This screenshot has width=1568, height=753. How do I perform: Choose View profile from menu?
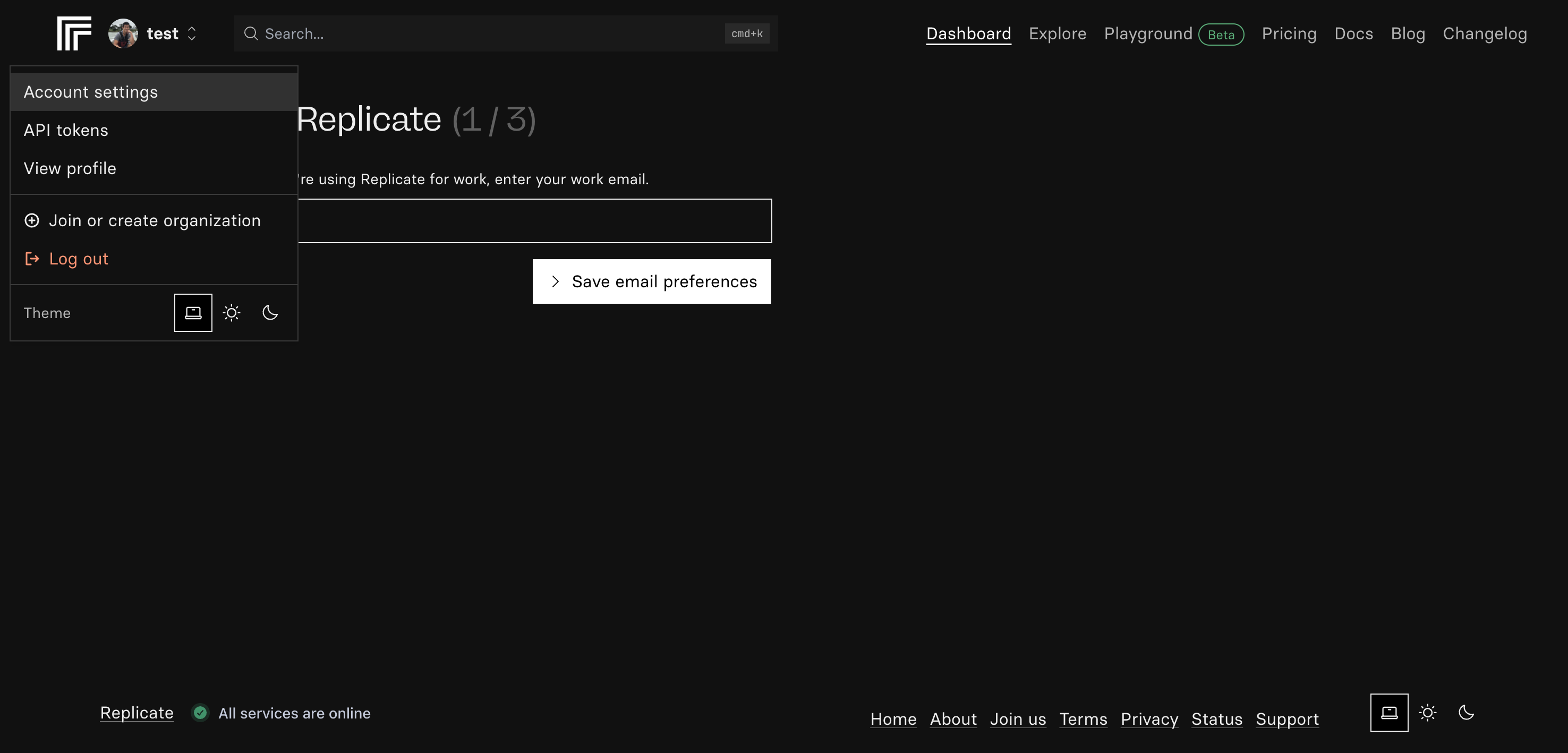click(70, 169)
